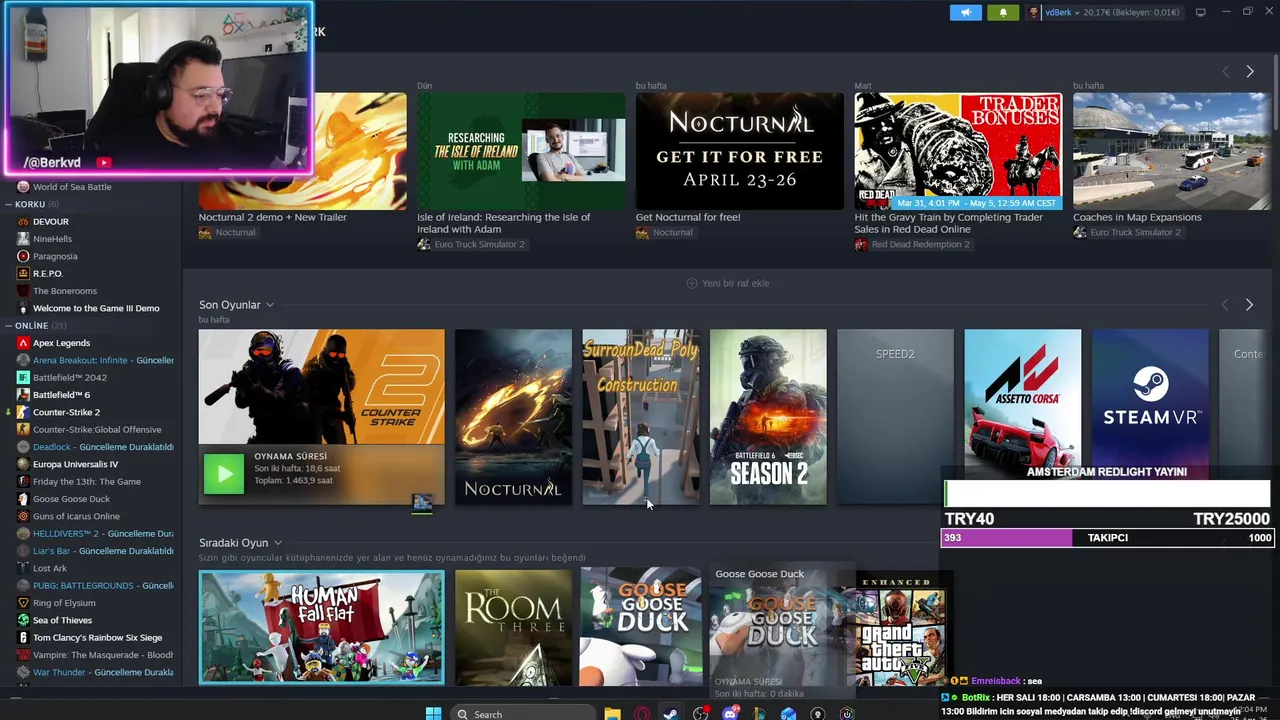Open 'Get Nocturnal for free!' news card

tap(739, 151)
